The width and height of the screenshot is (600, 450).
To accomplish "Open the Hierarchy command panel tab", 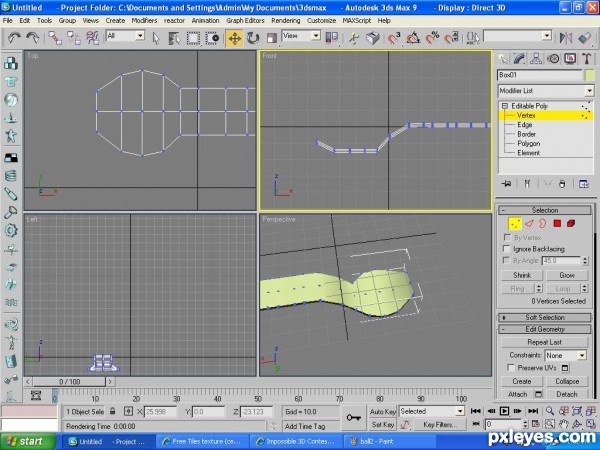I will 536,59.
